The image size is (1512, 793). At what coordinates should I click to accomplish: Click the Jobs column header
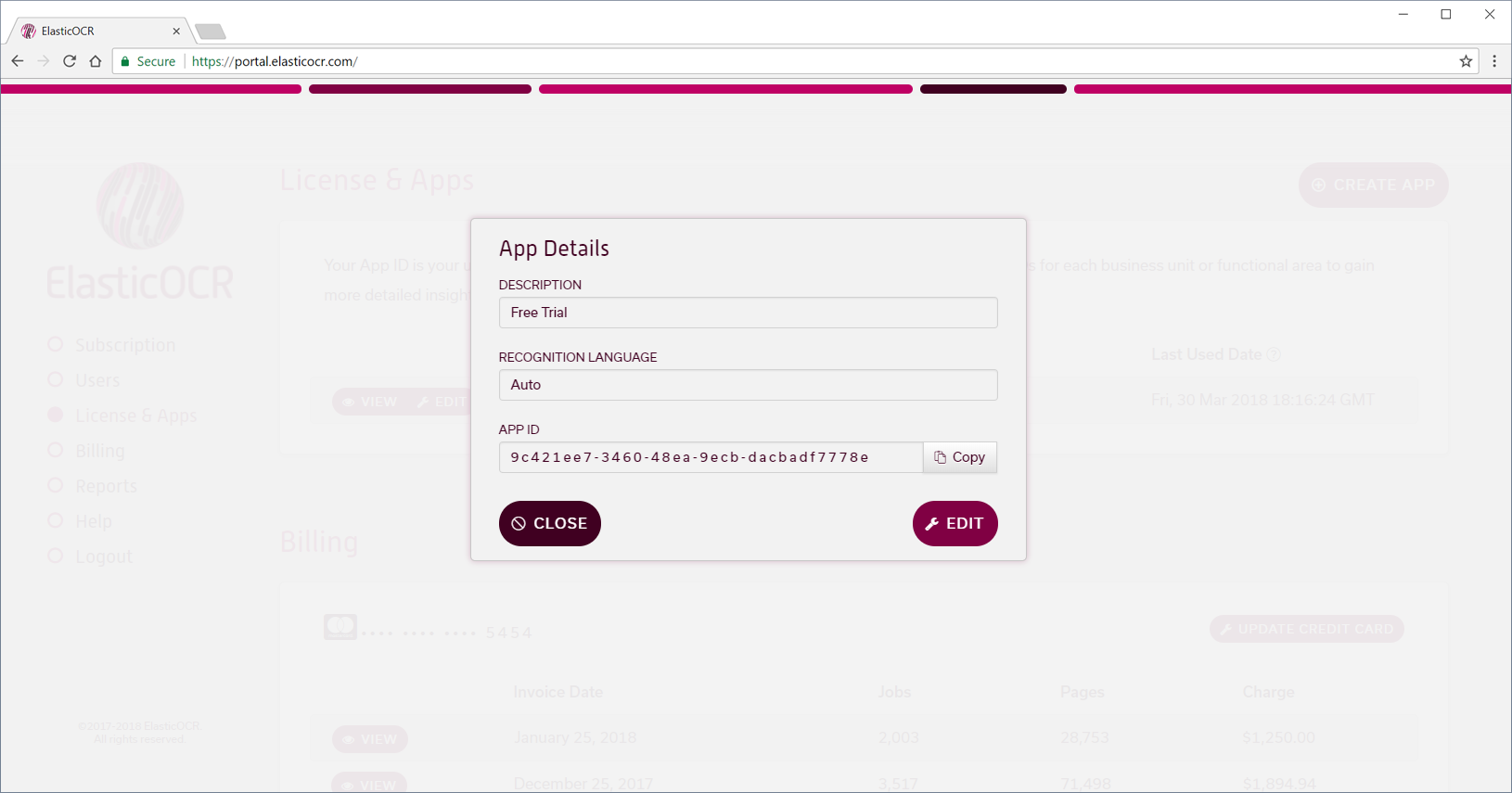click(894, 692)
